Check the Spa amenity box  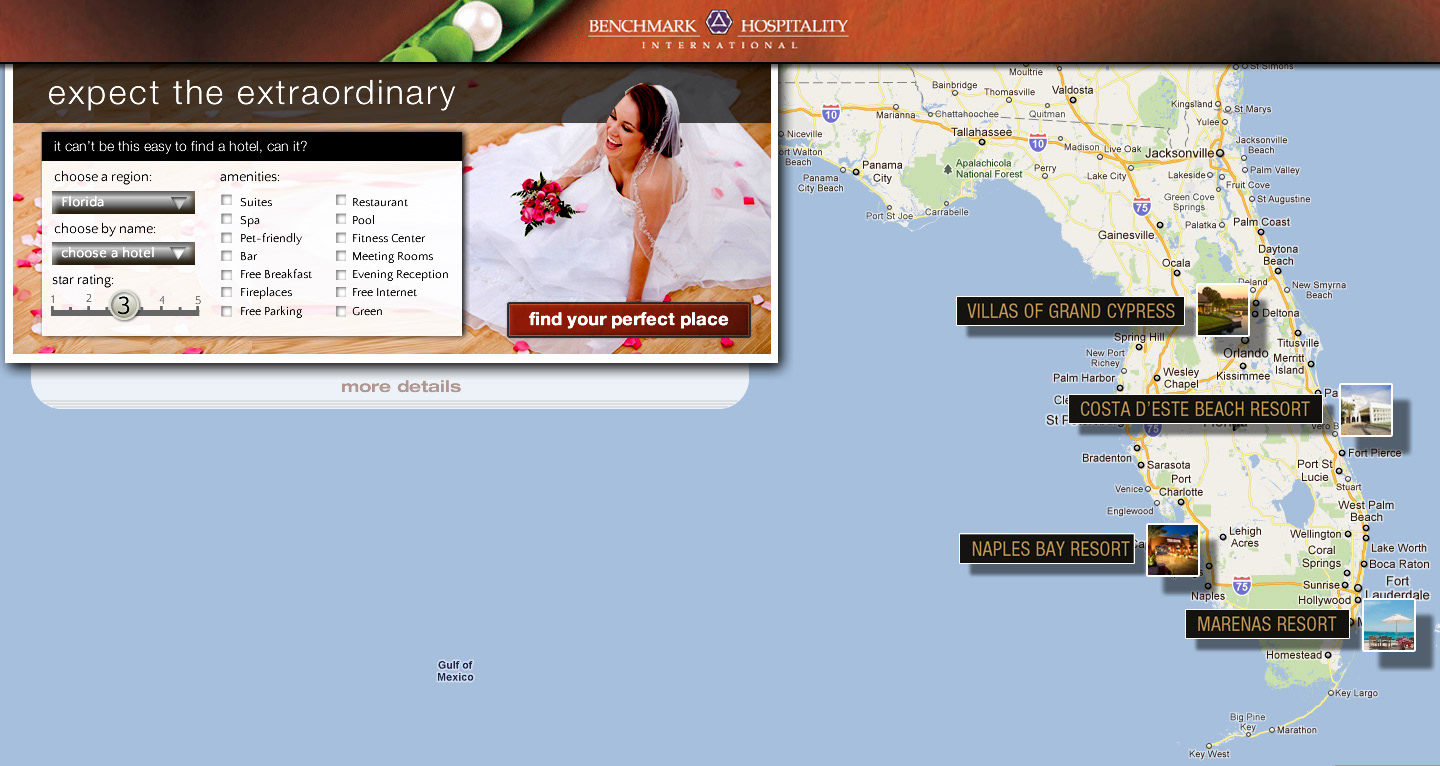point(227,219)
